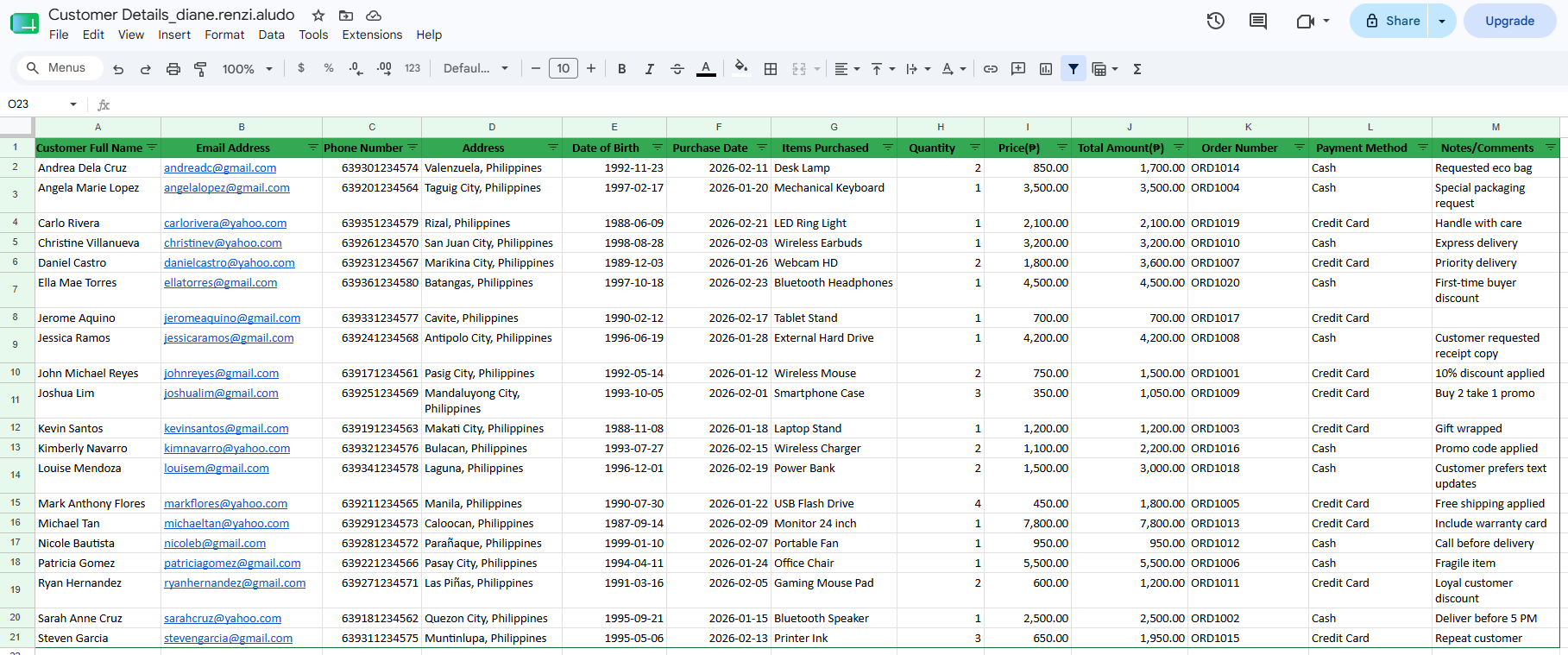Open the Extensions menu
Viewport: 1568px width, 655px height.
[372, 35]
